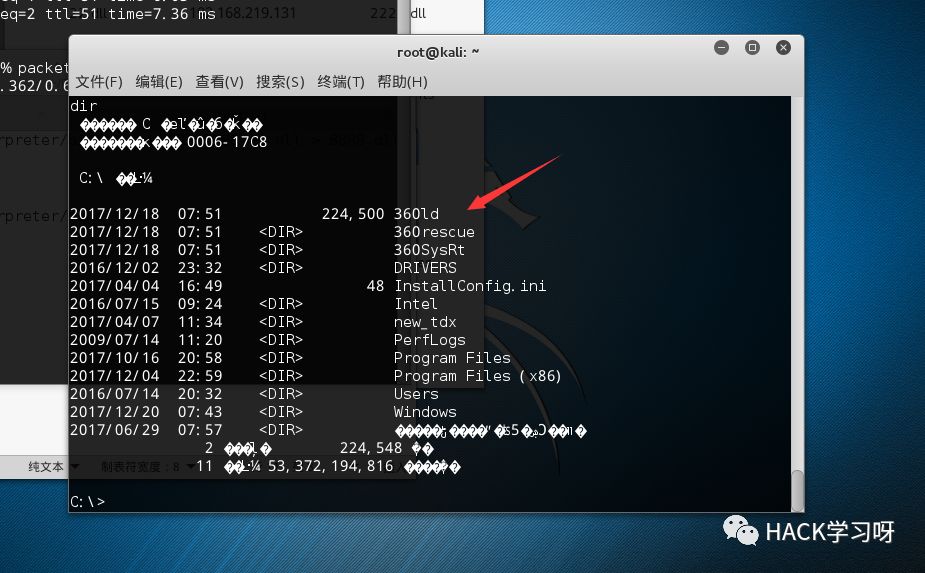The width and height of the screenshot is (925, 573).
Task: Click the root@kali: ~ title bar
Action: 438,53
